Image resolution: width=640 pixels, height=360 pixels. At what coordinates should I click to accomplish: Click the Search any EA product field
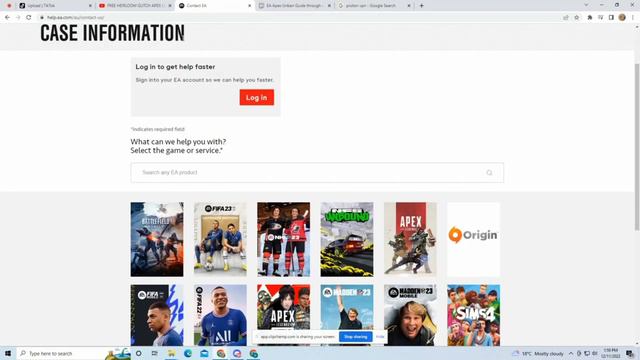(x=317, y=173)
